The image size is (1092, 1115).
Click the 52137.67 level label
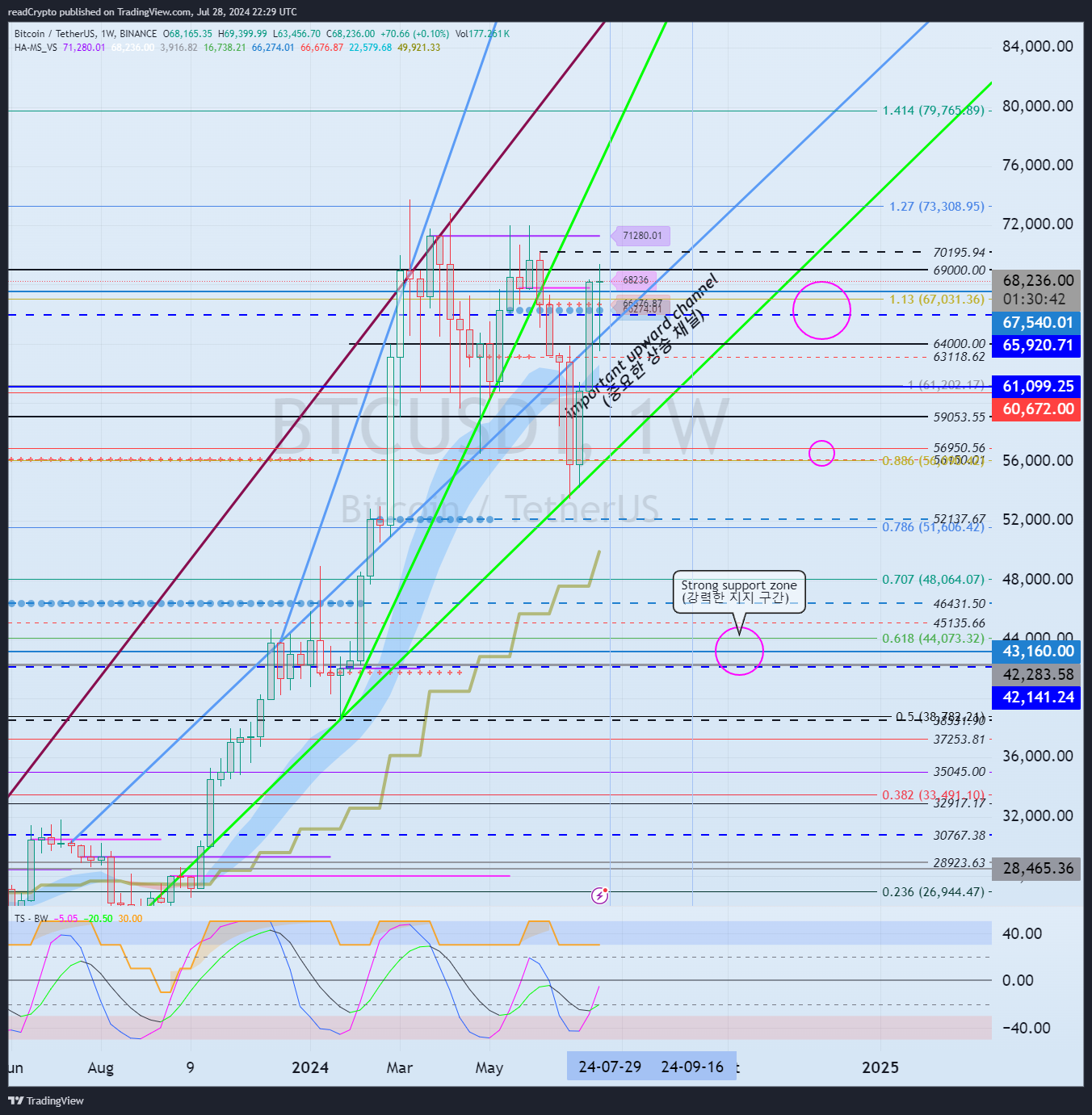point(959,519)
